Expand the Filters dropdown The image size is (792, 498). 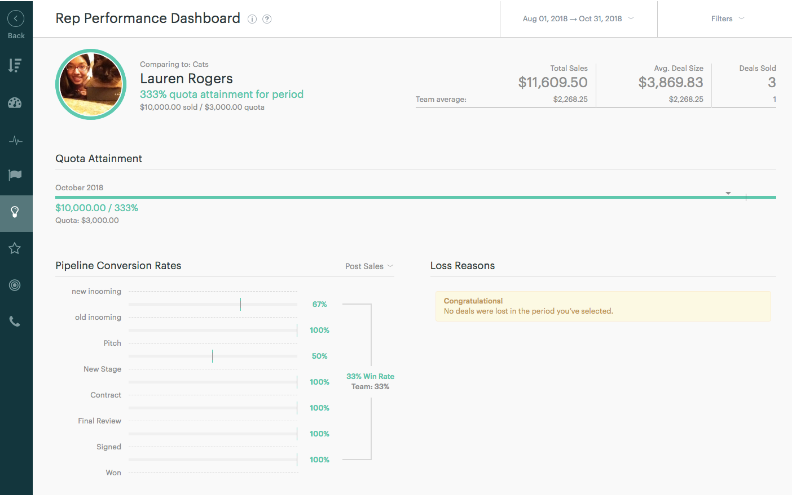728,19
